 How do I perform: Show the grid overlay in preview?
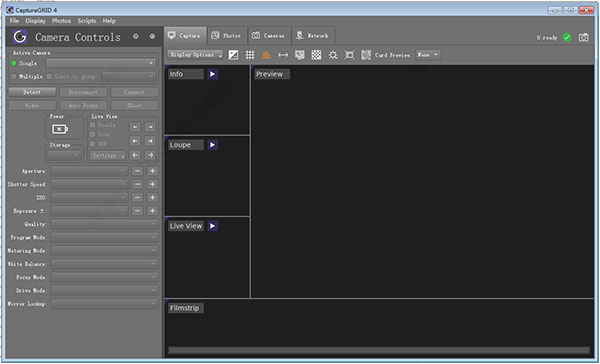(250, 55)
